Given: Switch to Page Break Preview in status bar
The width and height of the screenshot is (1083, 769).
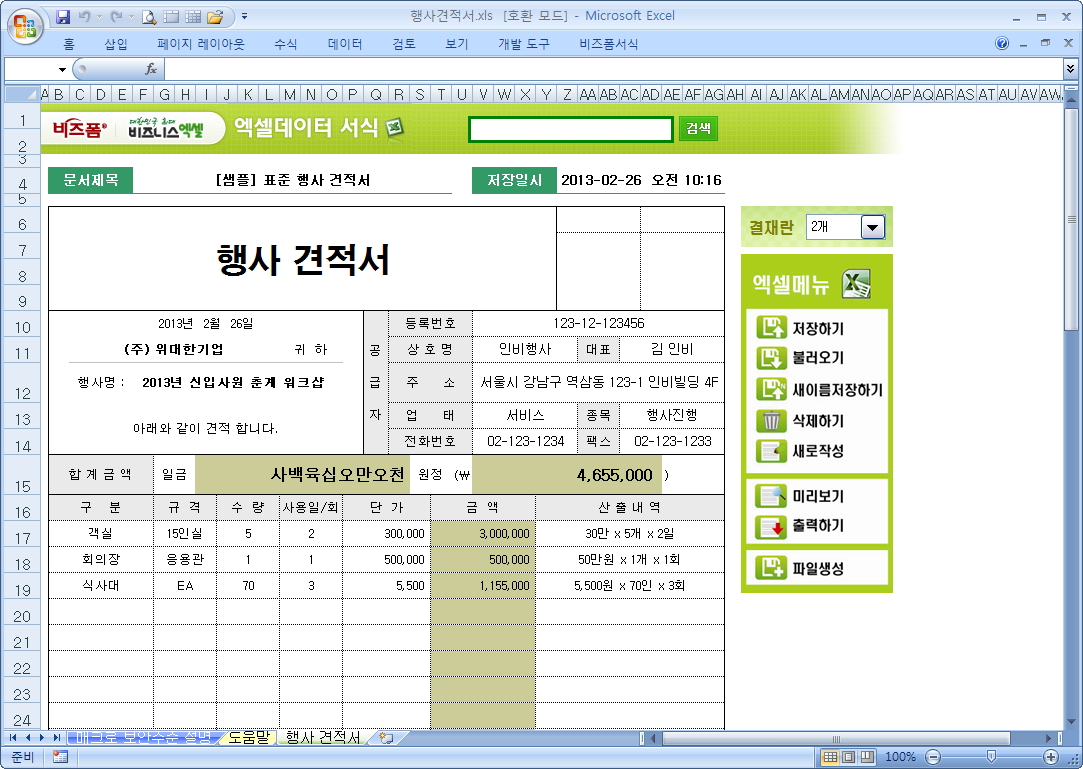Looking at the screenshot, I should pos(868,757).
